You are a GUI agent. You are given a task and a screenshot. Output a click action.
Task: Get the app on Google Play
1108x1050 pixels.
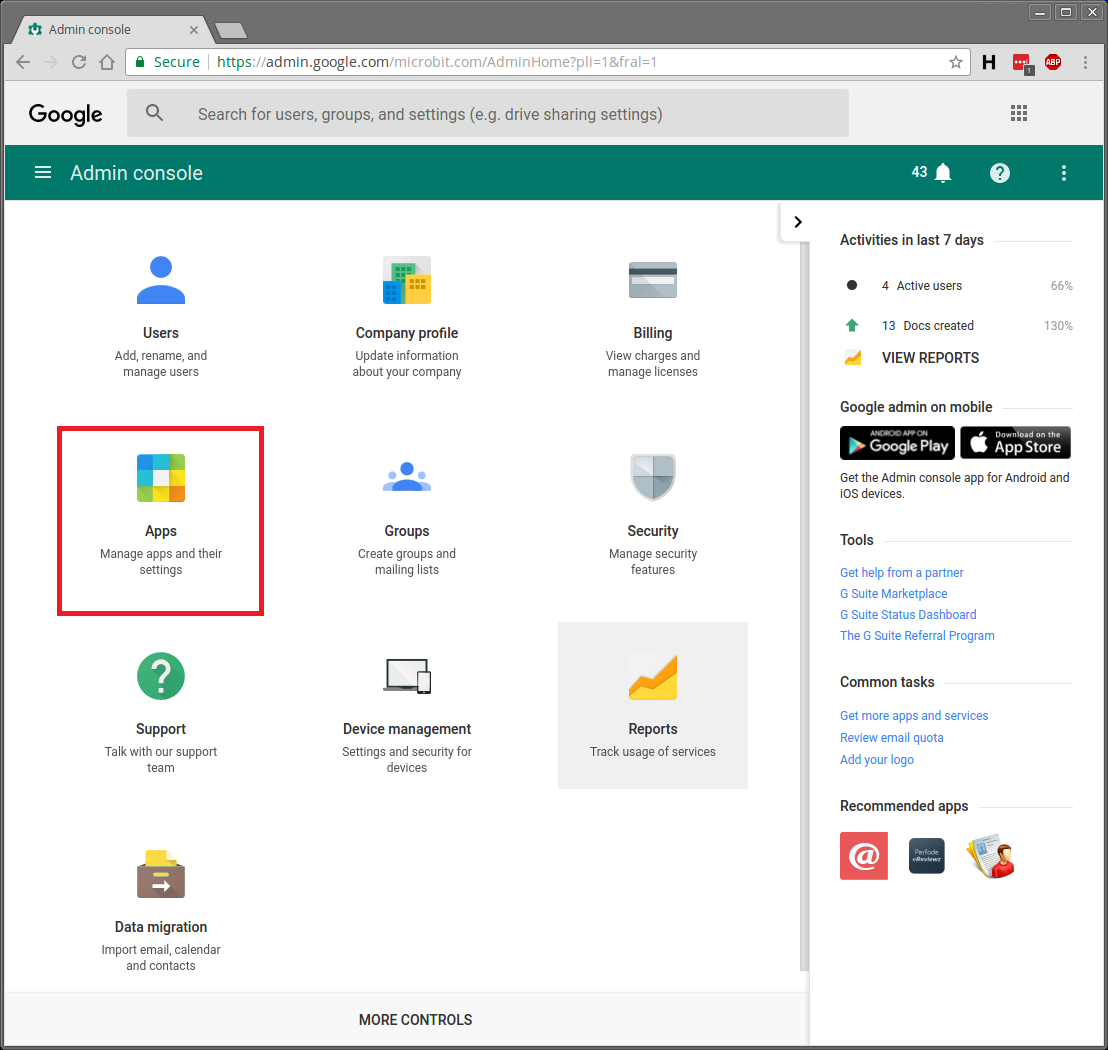click(897, 443)
